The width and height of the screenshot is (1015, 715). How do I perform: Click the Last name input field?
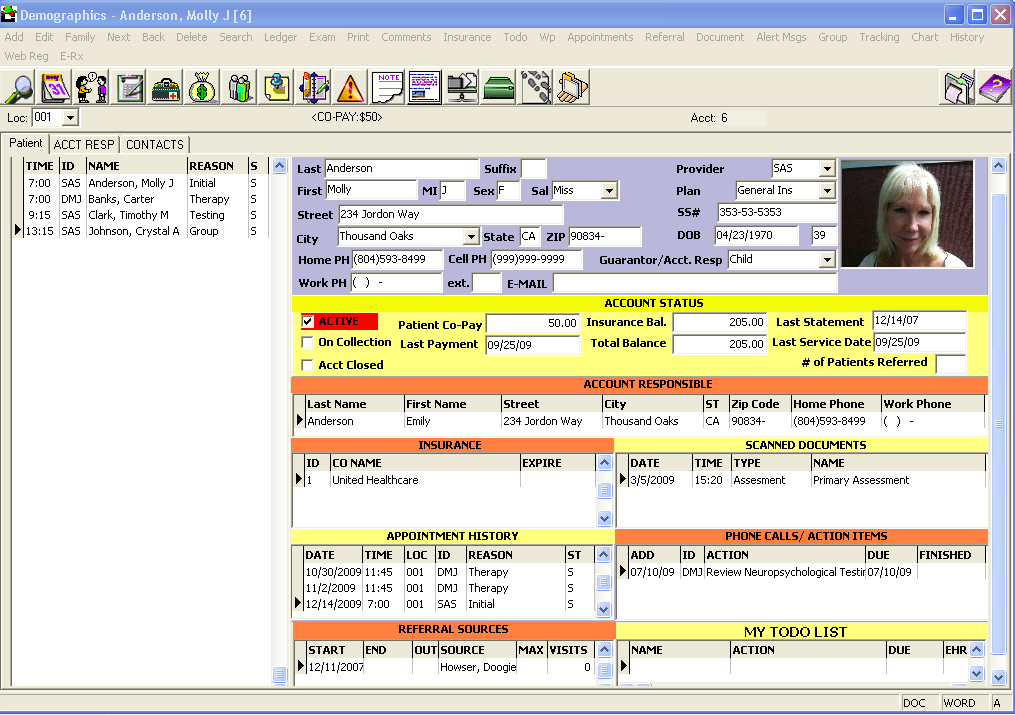[x=401, y=168]
